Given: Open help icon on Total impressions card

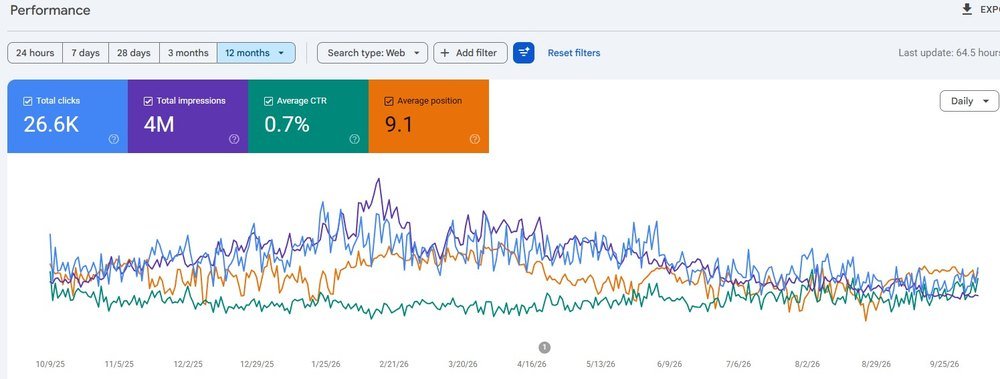Looking at the screenshot, I should point(234,139).
